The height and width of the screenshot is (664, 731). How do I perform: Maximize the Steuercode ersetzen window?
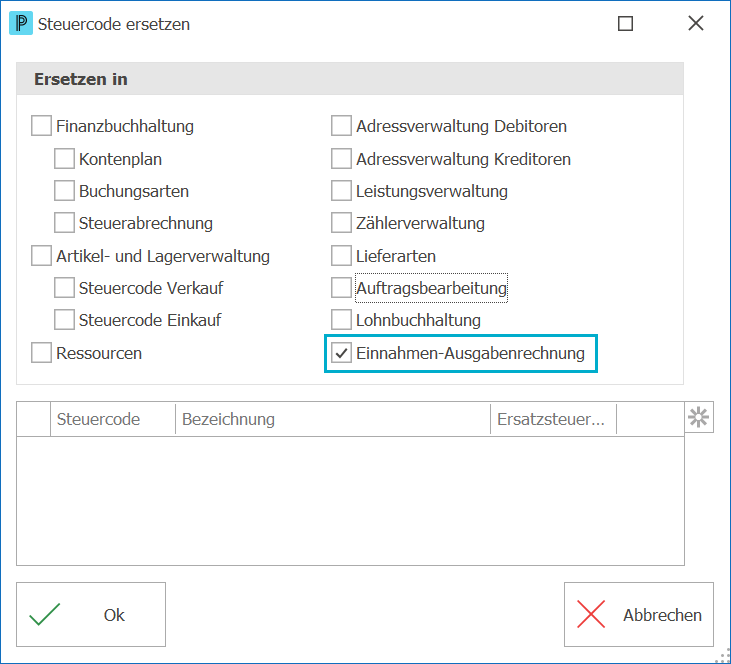click(625, 23)
